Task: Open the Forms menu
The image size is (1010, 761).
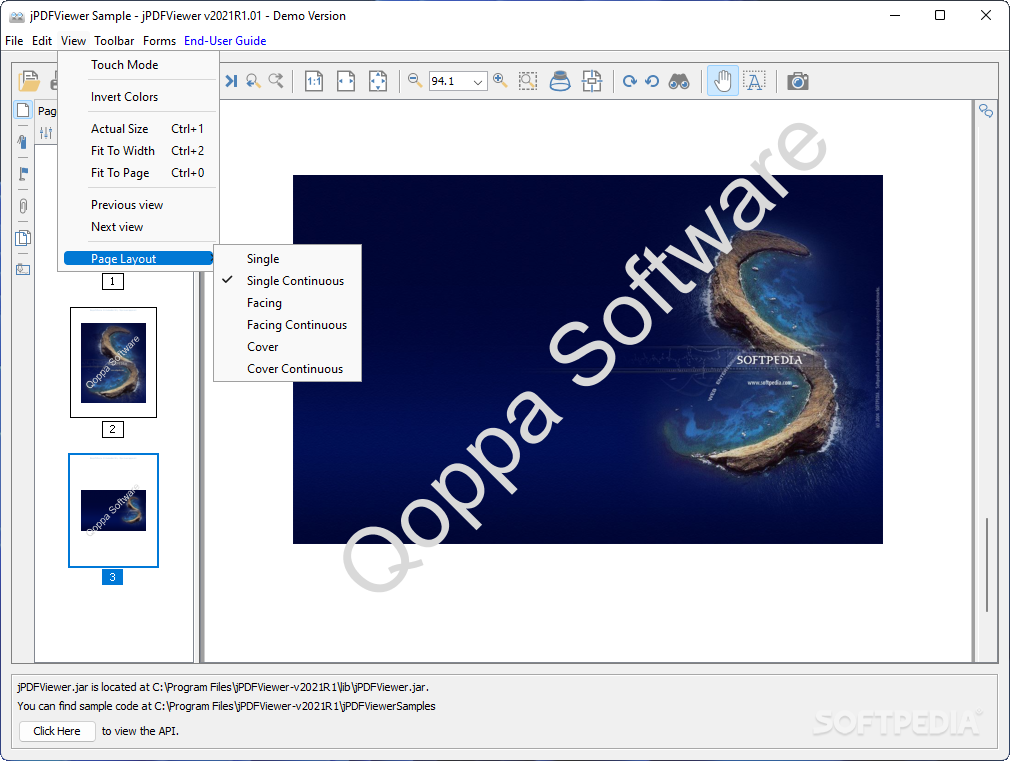Action: 159,41
